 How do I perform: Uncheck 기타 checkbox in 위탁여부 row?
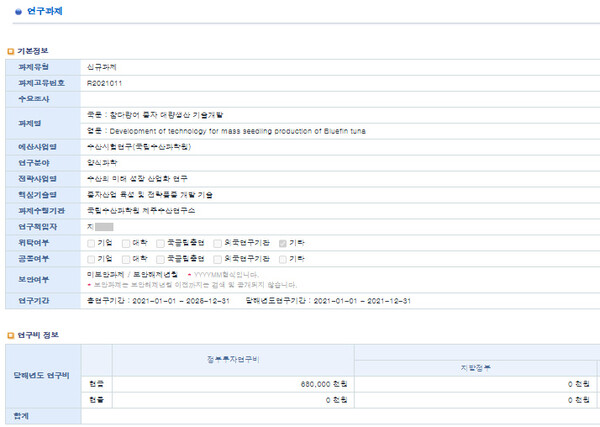[283, 243]
